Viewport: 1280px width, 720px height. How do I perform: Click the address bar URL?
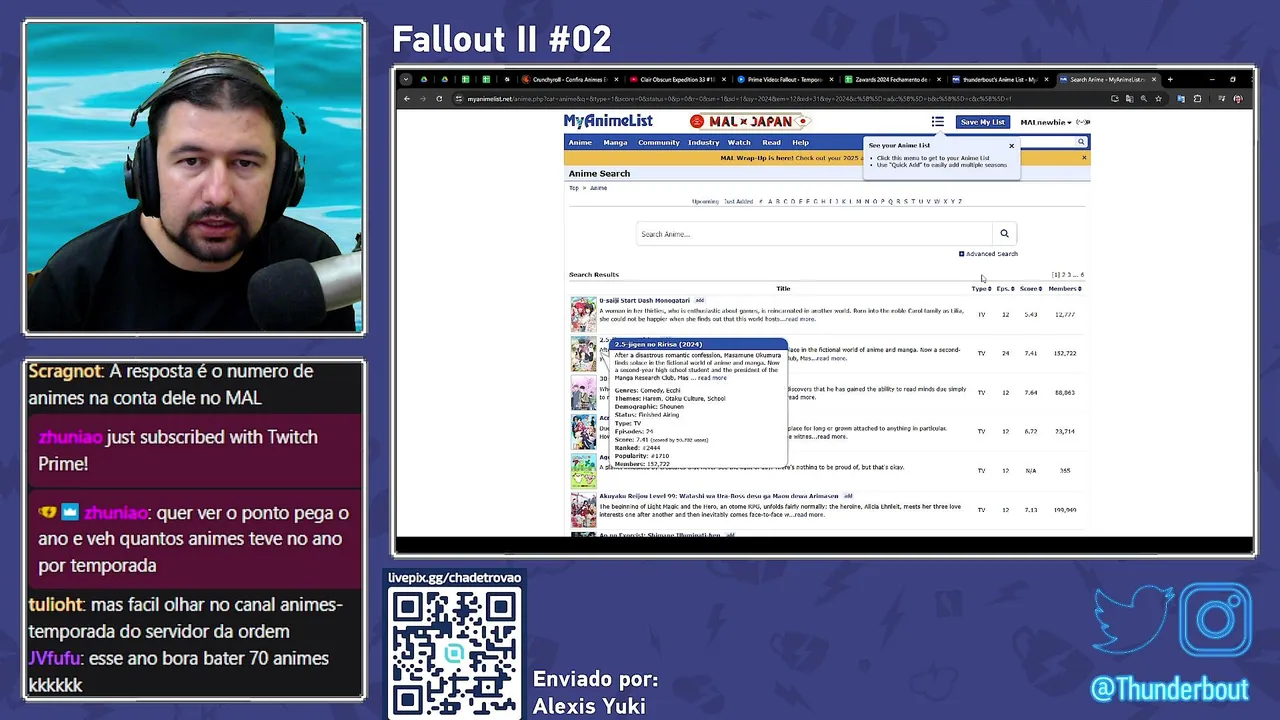tap(740, 99)
